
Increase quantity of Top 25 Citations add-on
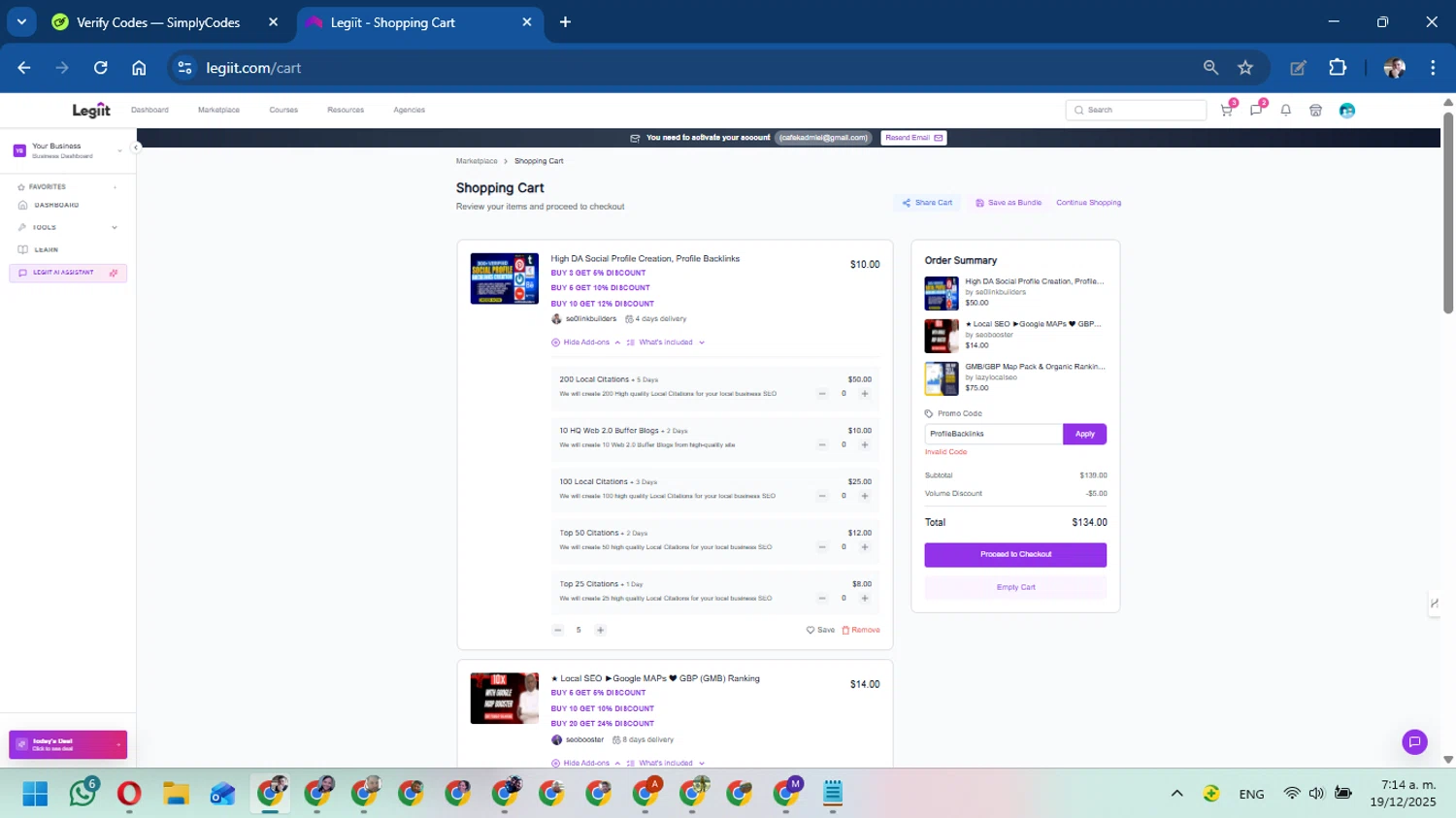pyautogui.click(x=865, y=599)
